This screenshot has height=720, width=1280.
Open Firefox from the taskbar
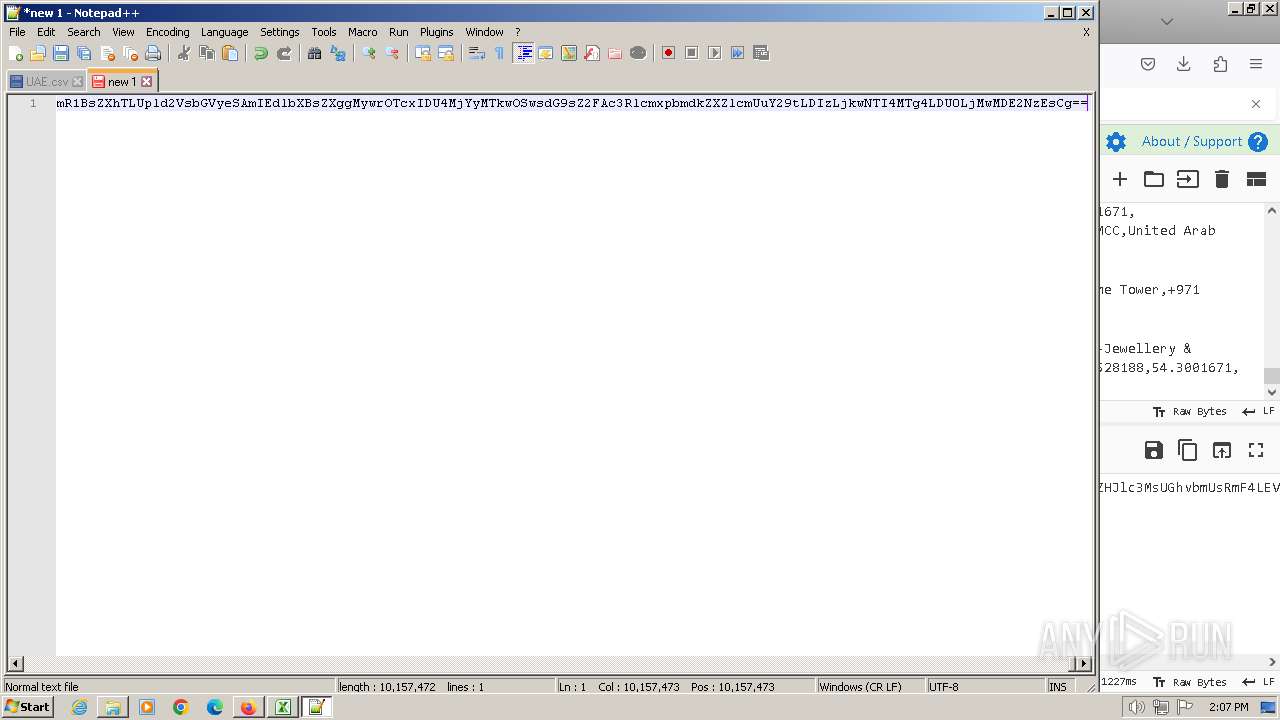(x=248, y=707)
